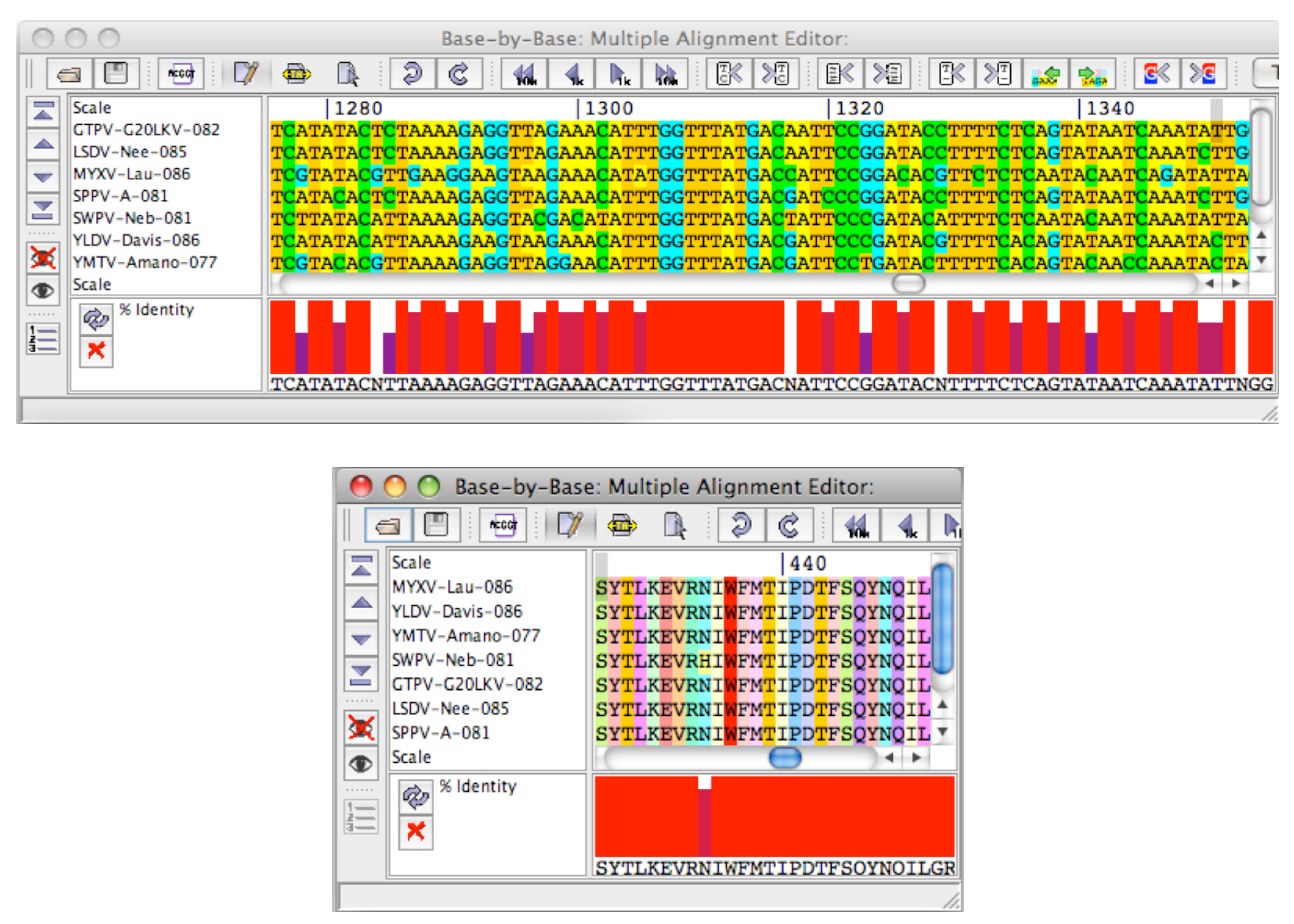Click the red X beside % Identity in the protein window
Image resolution: width=1294 pixels, height=924 pixels.
pyautogui.click(x=416, y=832)
